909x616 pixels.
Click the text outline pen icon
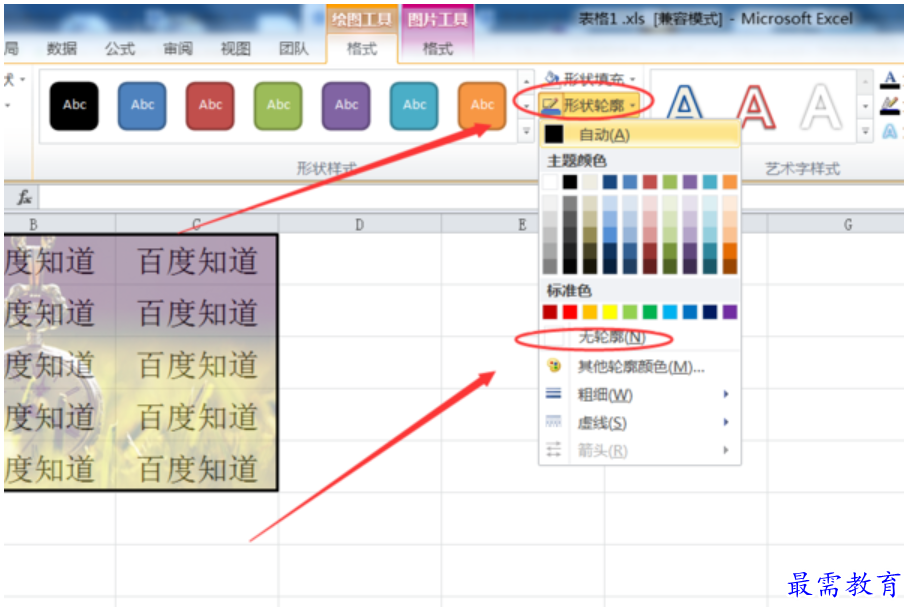890,105
